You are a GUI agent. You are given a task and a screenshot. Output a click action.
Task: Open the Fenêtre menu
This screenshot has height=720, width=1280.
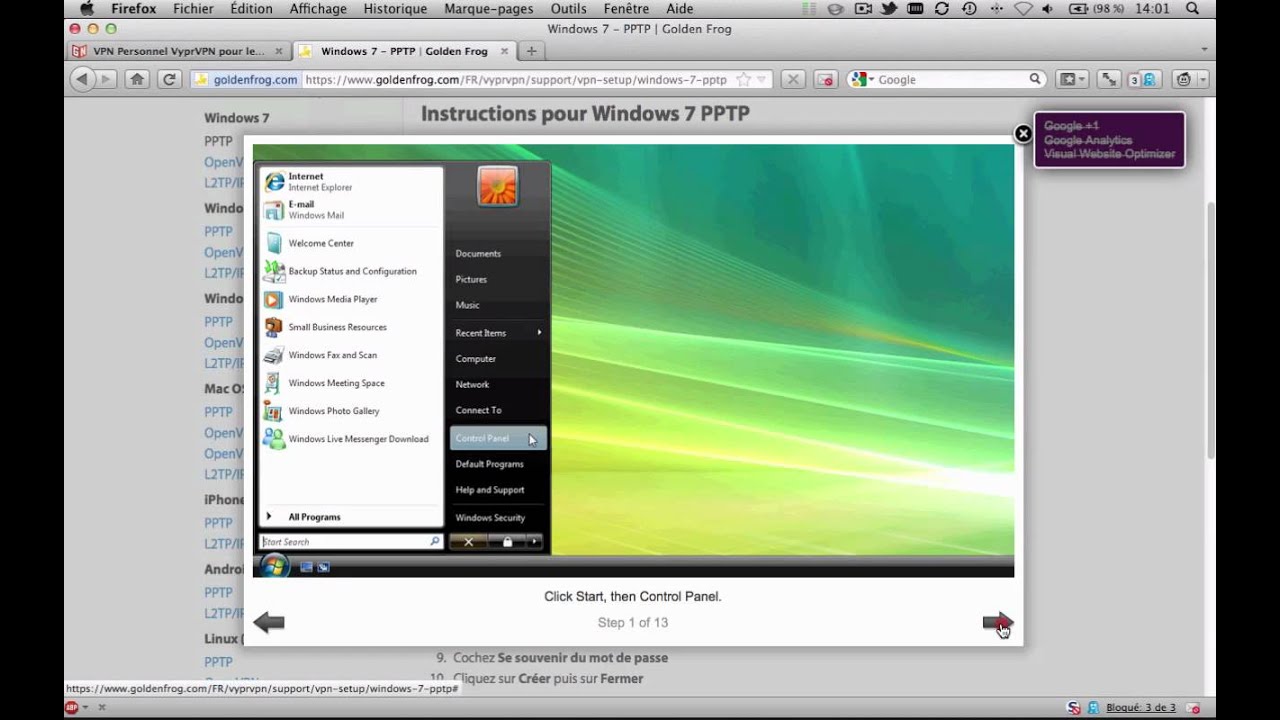pos(626,9)
